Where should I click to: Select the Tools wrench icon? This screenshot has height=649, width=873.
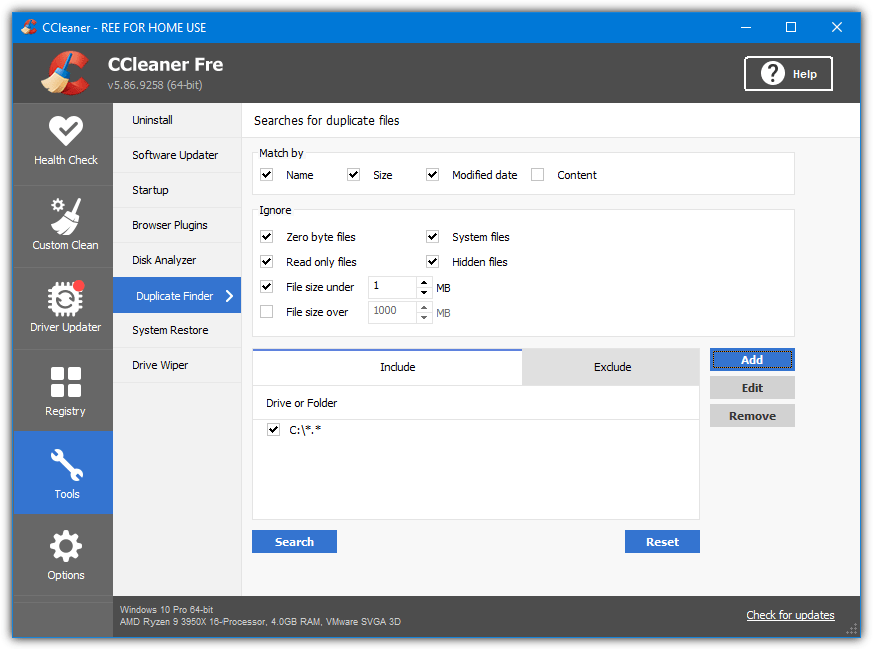pyautogui.click(x=66, y=465)
